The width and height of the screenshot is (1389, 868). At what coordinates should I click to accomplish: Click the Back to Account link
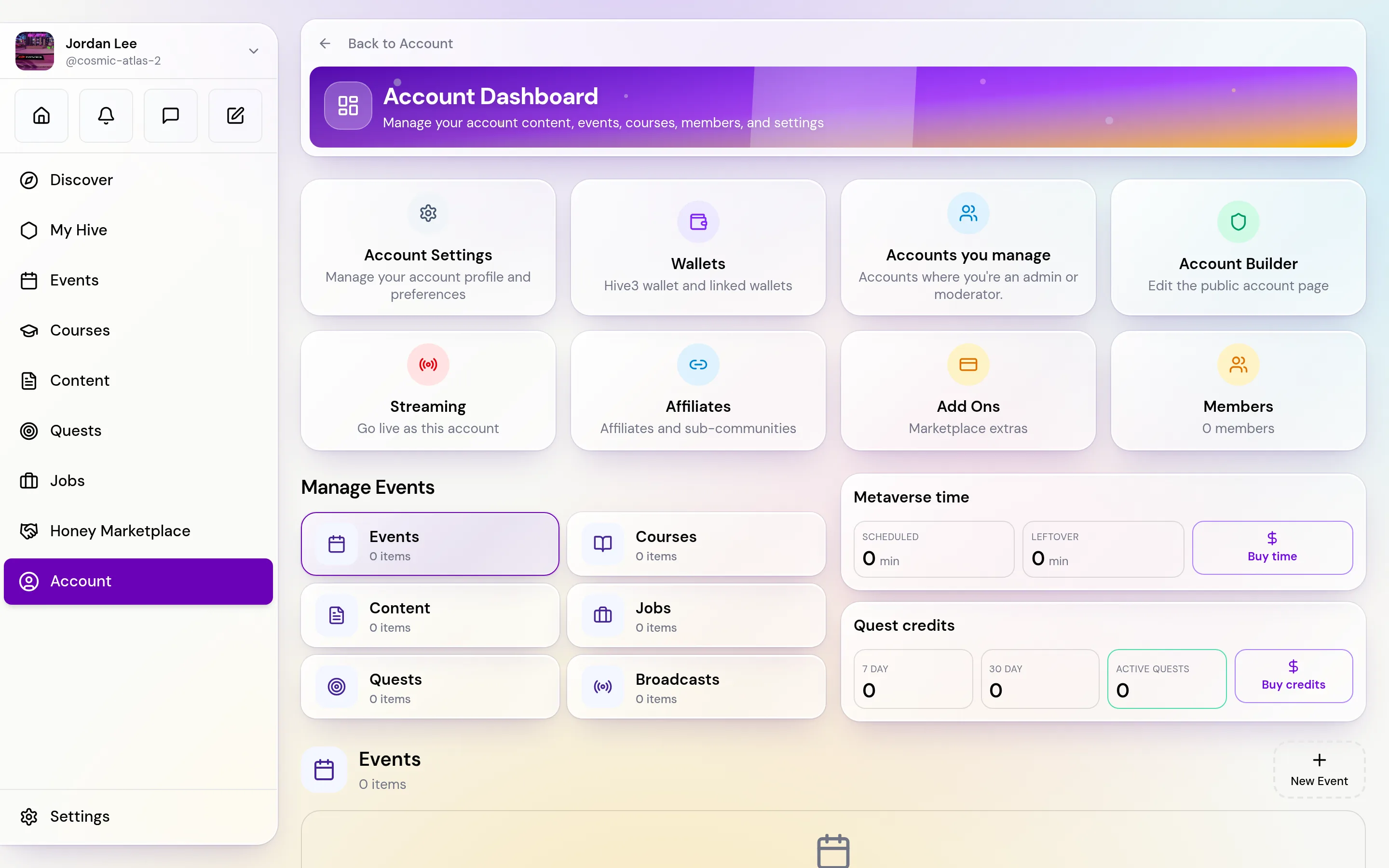pyautogui.click(x=400, y=43)
